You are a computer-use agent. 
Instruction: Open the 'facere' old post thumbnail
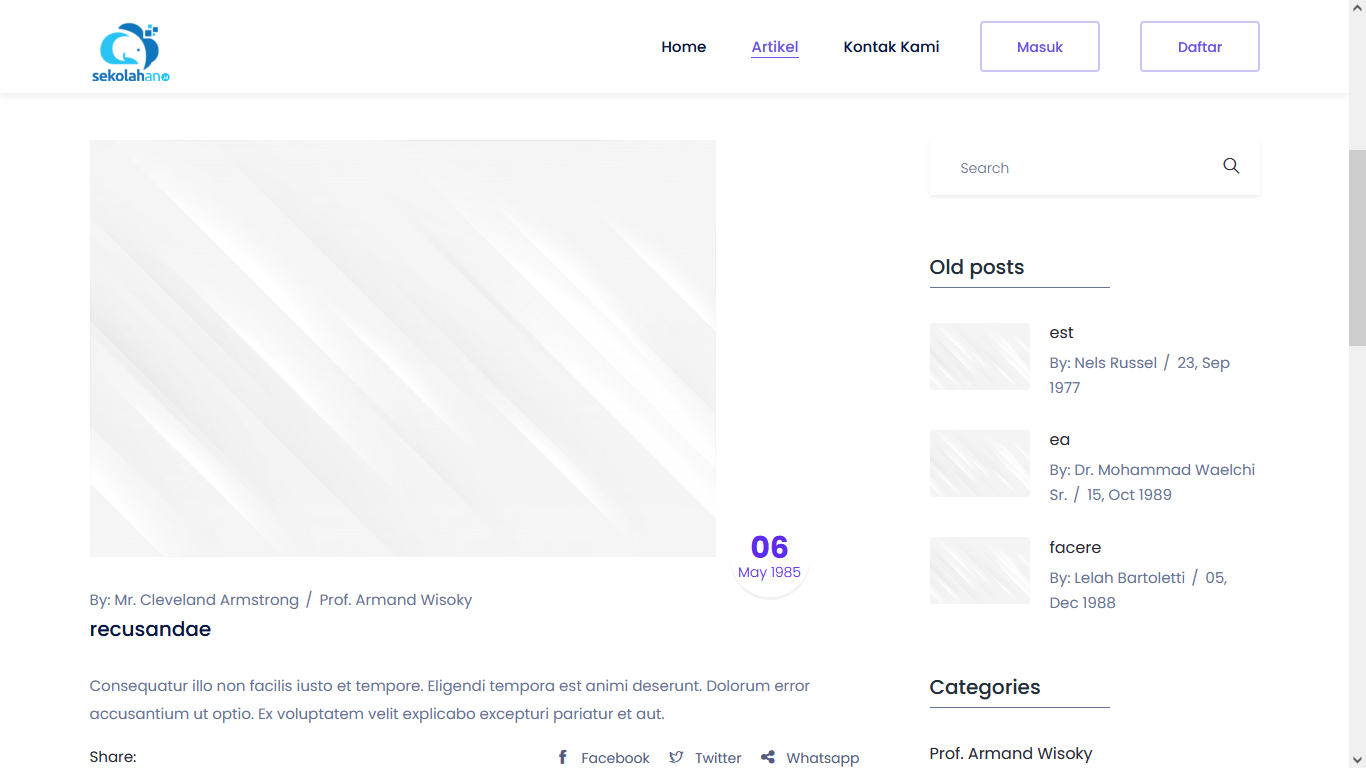click(979, 570)
